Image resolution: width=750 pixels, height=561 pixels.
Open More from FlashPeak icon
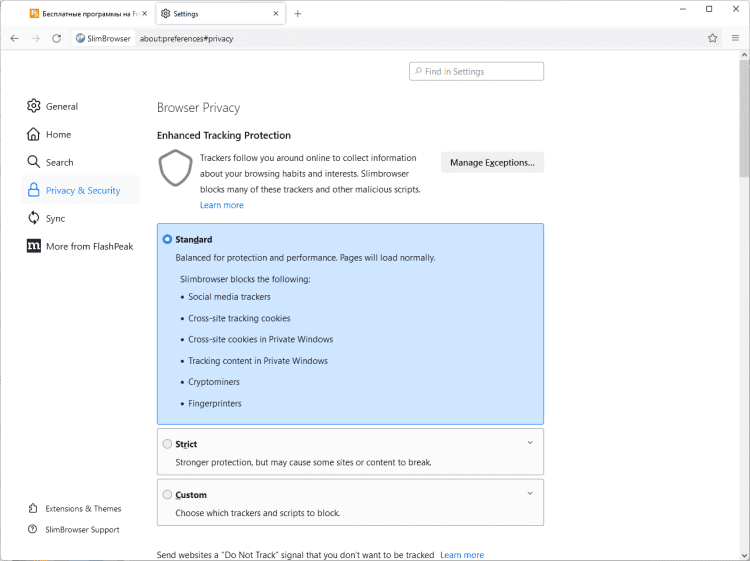pos(34,246)
